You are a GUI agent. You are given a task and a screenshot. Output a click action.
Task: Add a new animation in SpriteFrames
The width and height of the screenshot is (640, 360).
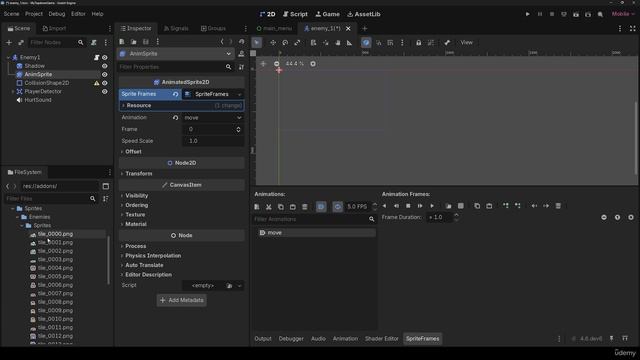coord(257,207)
